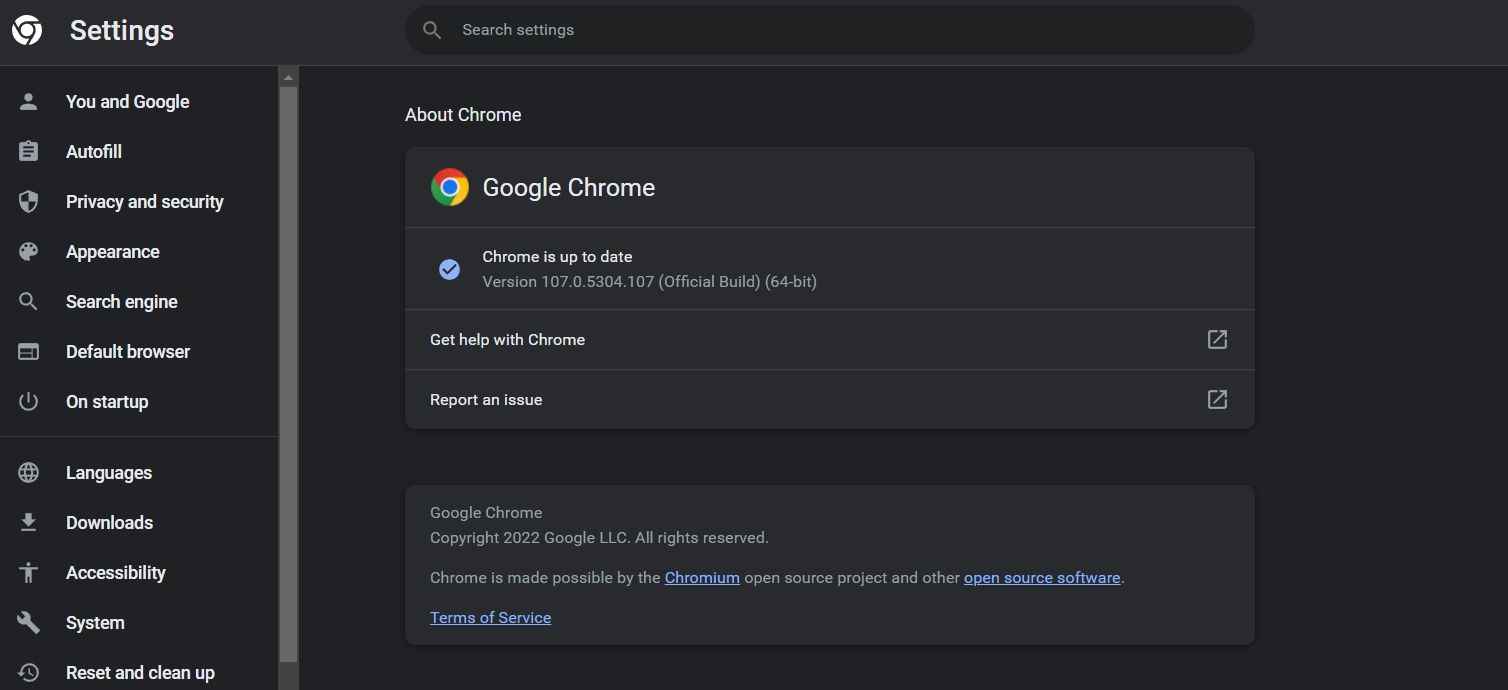Click the Reset and clean up history icon

point(28,672)
